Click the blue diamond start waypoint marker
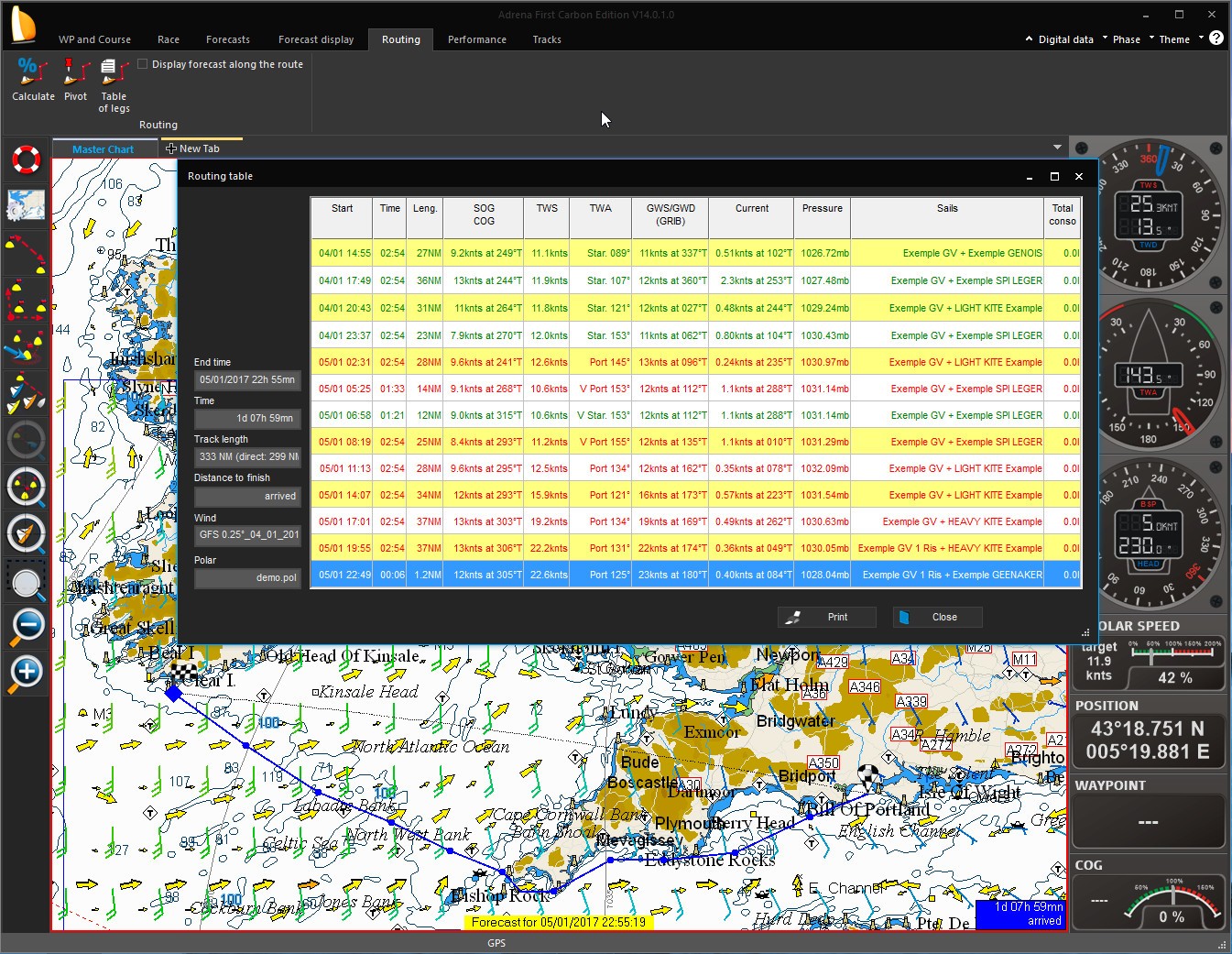The height and width of the screenshot is (954, 1232). tap(173, 693)
